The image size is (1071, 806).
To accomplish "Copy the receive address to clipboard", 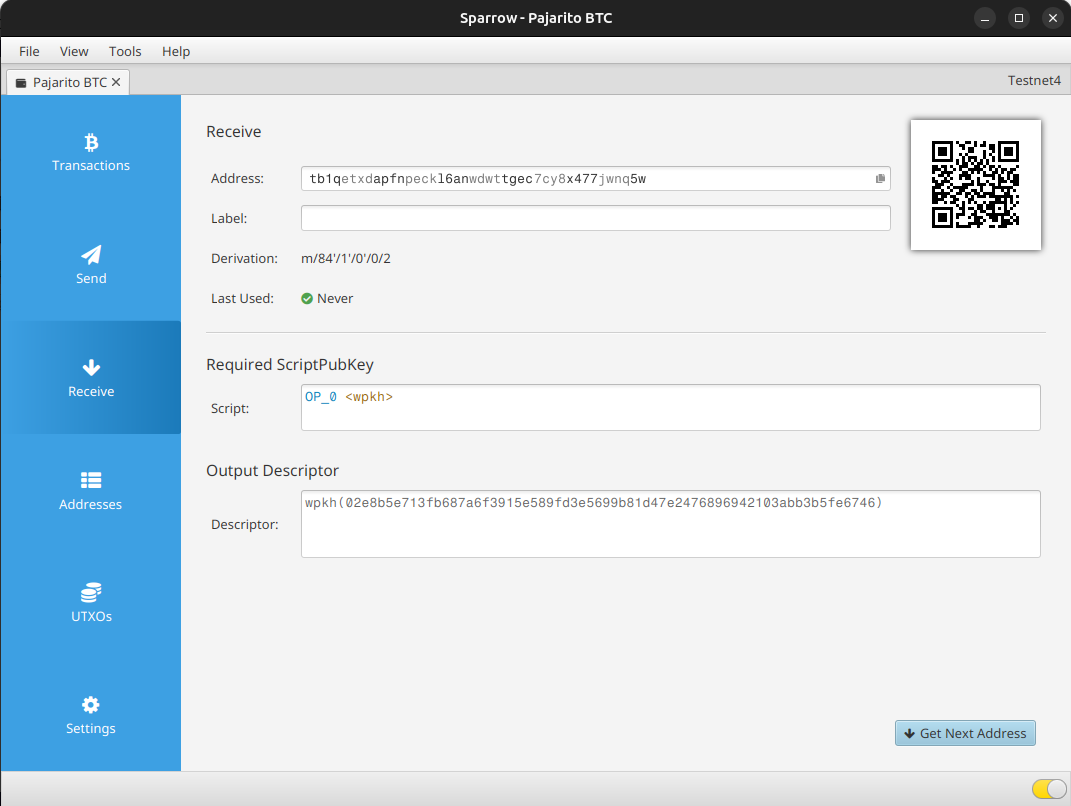I will pos(880,178).
